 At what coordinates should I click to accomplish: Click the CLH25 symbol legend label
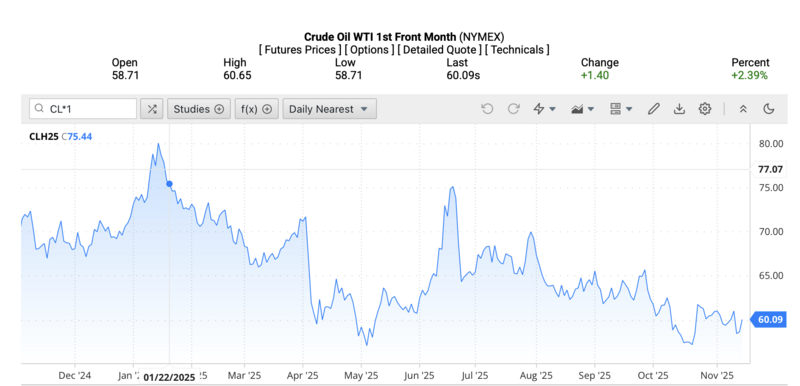pyautogui.click(x=44, y=137)
